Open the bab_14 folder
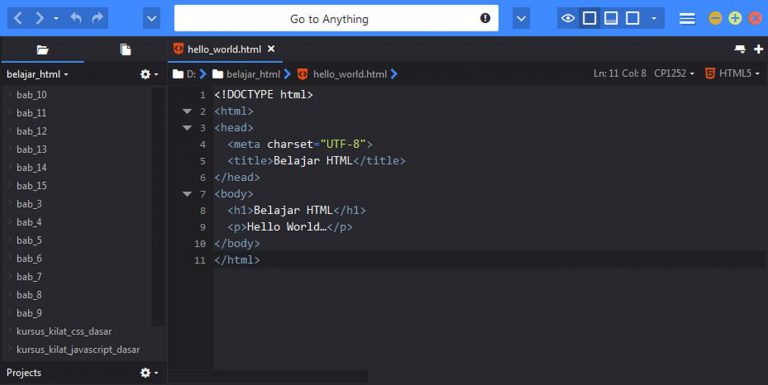The height and width of the screenshot is (385, 768). pos(31,168)
